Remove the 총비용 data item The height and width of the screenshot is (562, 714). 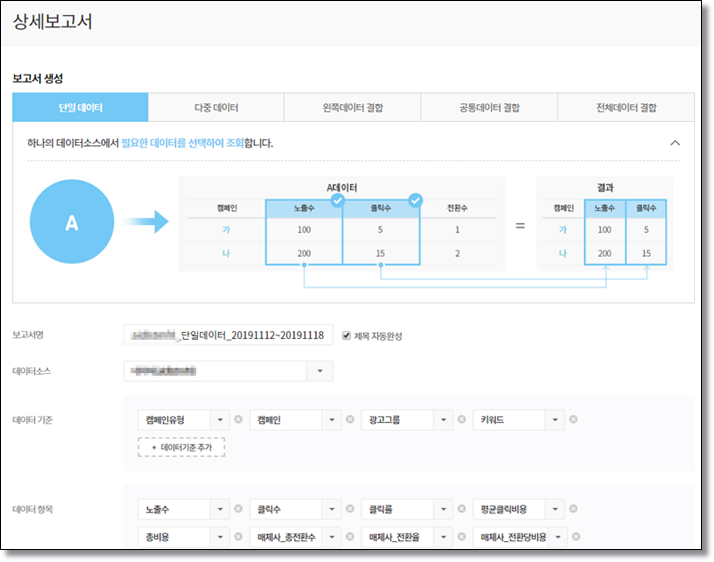click(x=238, y=537)
